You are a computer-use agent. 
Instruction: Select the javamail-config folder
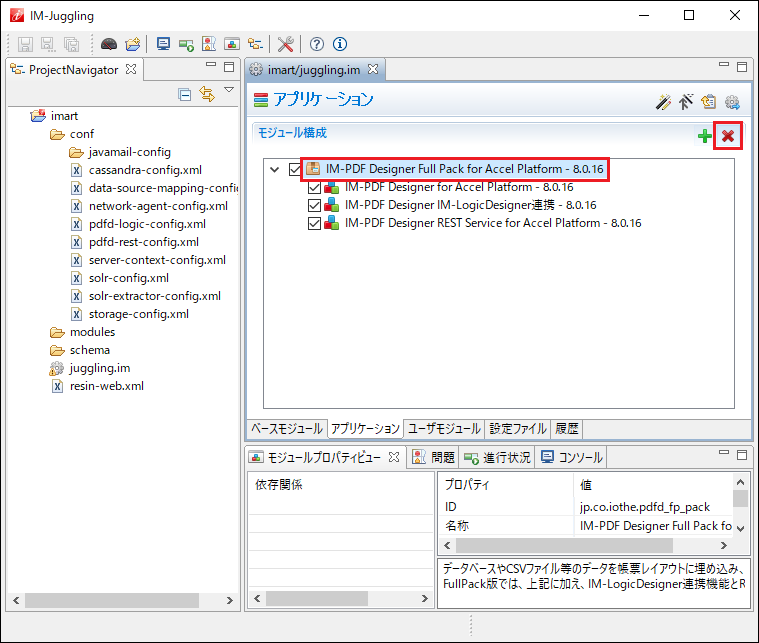pos(120,152)
